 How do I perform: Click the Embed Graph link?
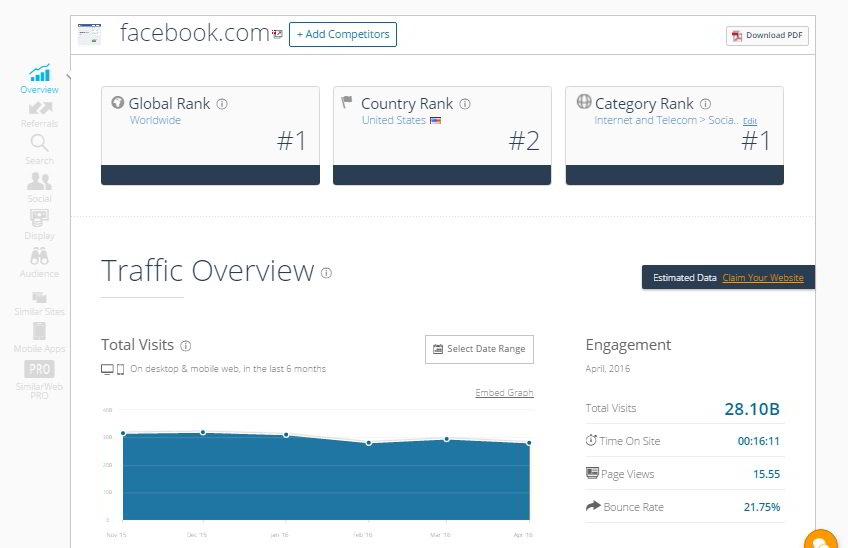tap(504, 393)
